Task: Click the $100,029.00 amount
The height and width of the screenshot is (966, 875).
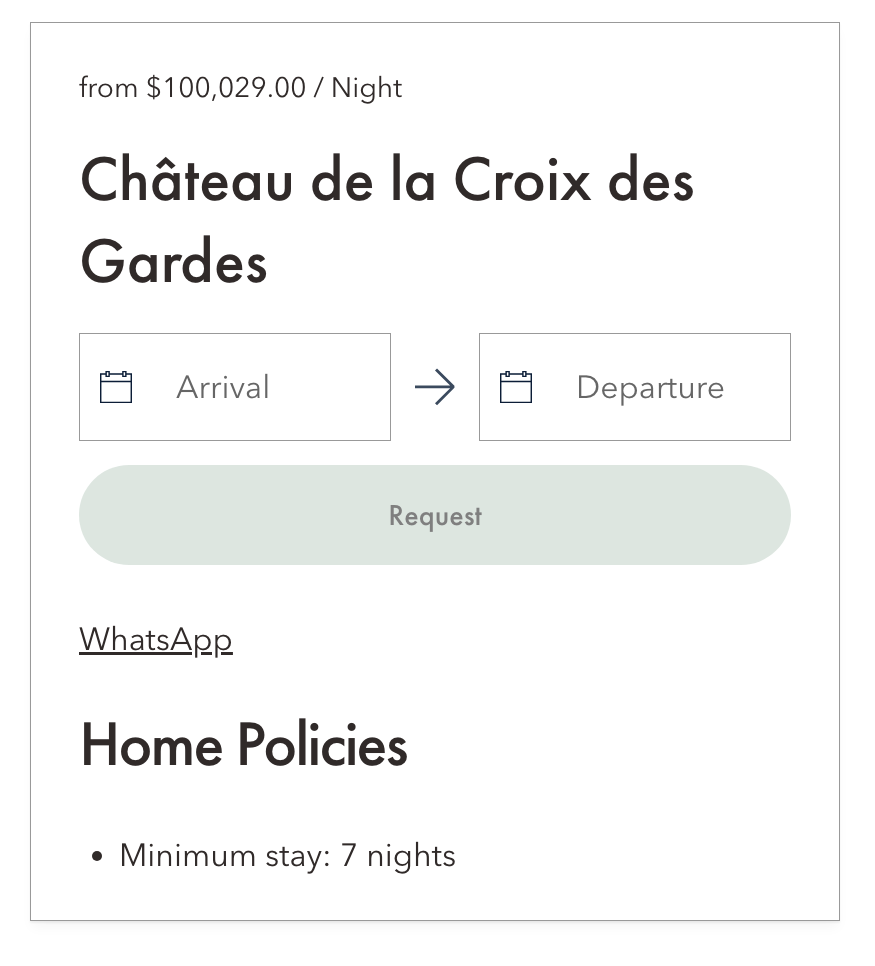Action: 226,88
